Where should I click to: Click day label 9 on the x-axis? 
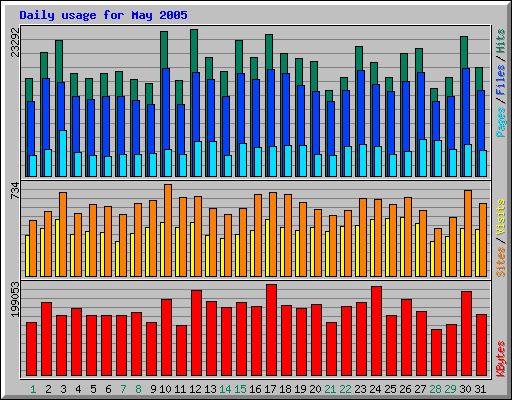[x=153, y=389]
